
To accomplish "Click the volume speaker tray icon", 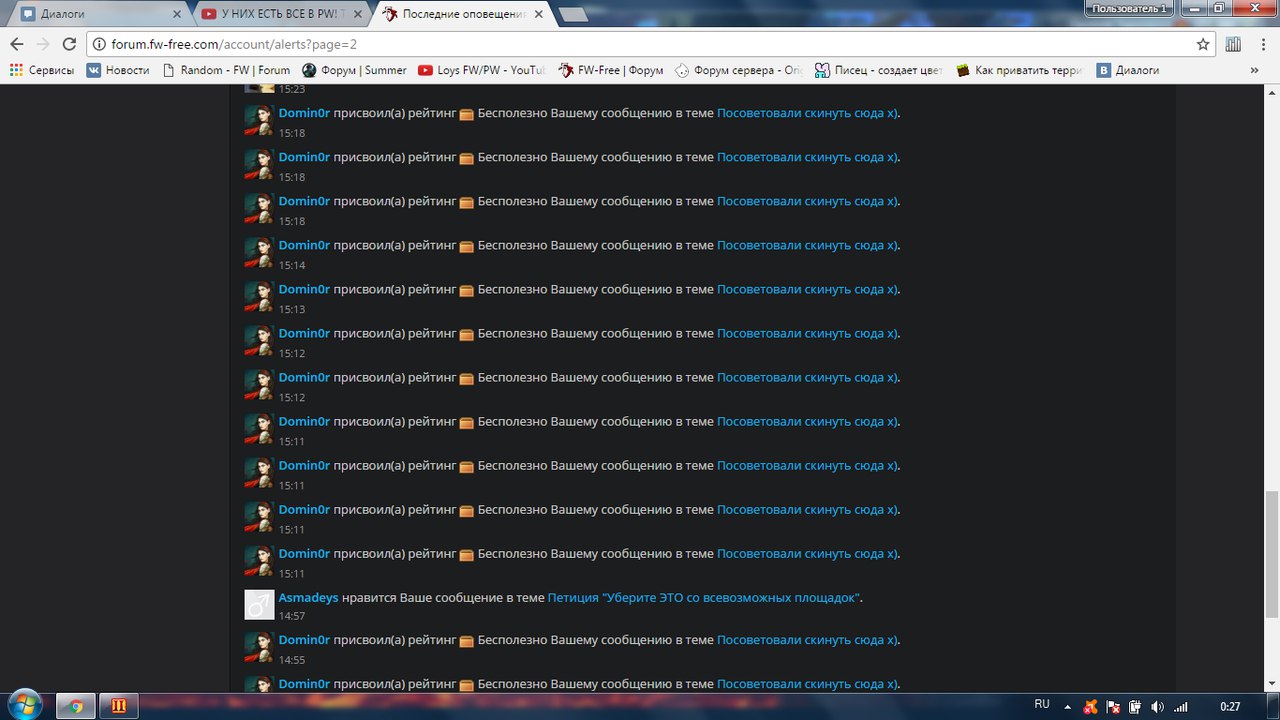I will [1157, 706].
